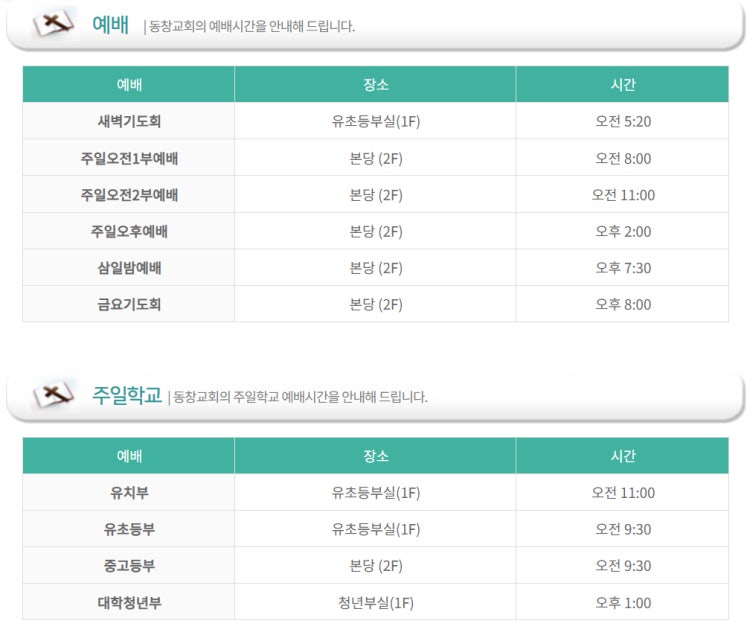750x629 pixels.
Task: Click 유초등부 place cell 유초등부실(1F)
Action: [x=376, y=529]
